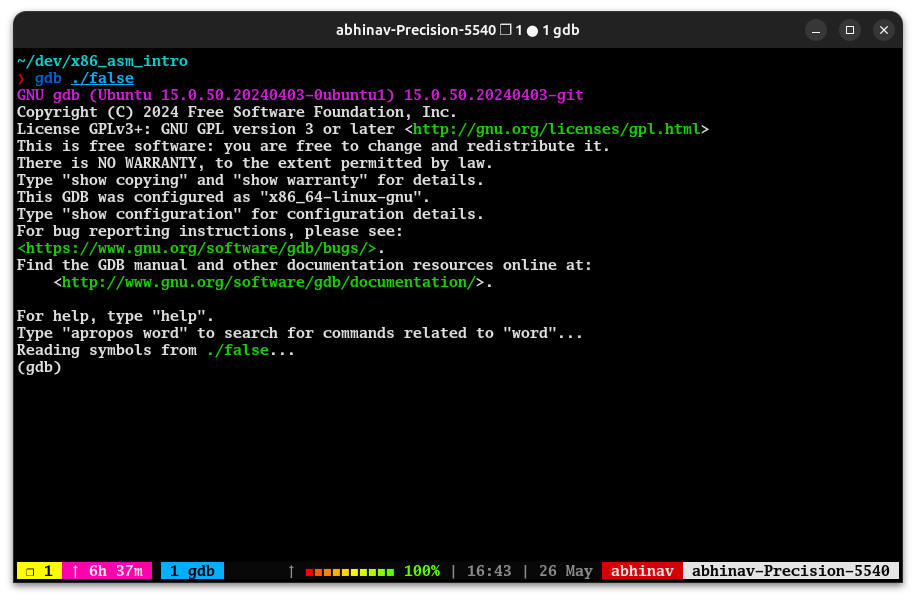Click the window number square in title bar
916x599 pixels.
coord(506,30)
